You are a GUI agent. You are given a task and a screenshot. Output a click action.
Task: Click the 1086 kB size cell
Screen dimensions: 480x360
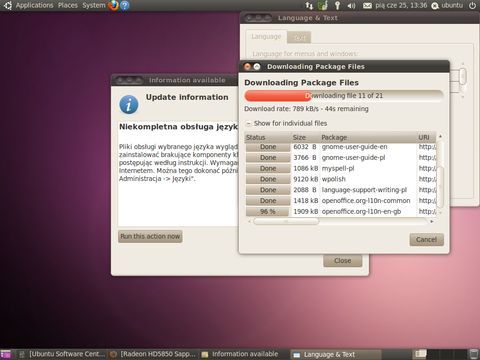305,168
